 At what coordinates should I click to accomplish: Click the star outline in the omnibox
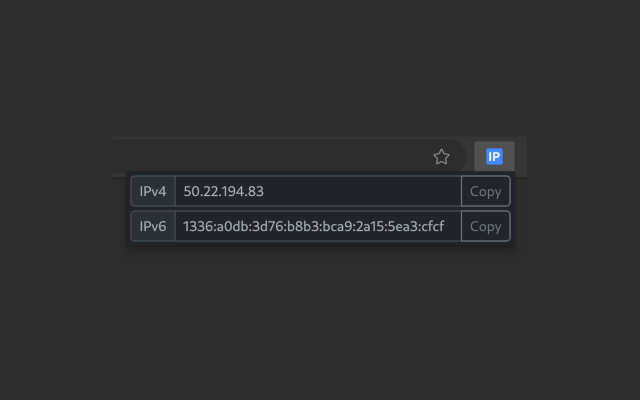[441, 157]
